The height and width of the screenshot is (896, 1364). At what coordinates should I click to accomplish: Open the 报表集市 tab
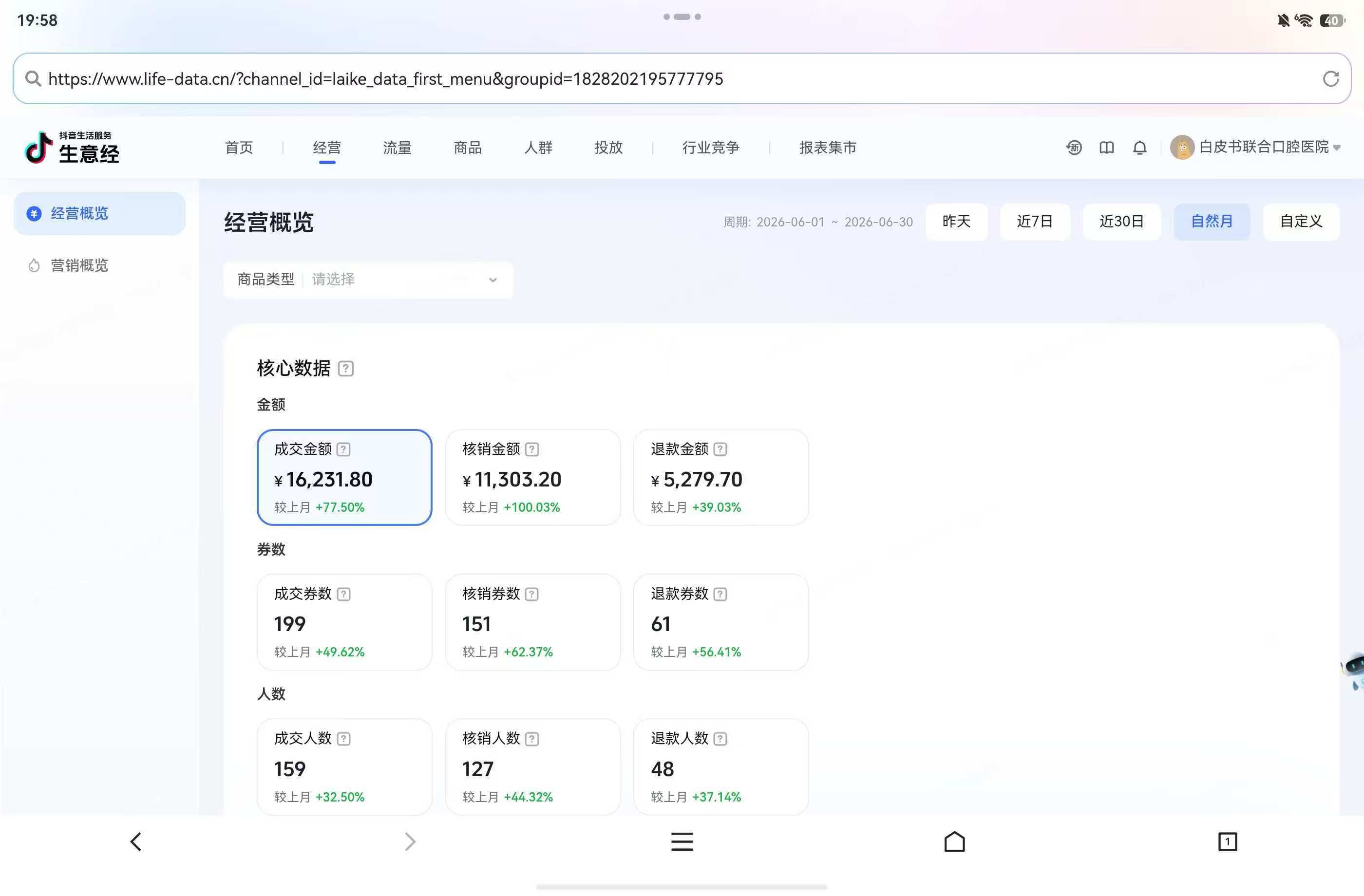(828, 148)
